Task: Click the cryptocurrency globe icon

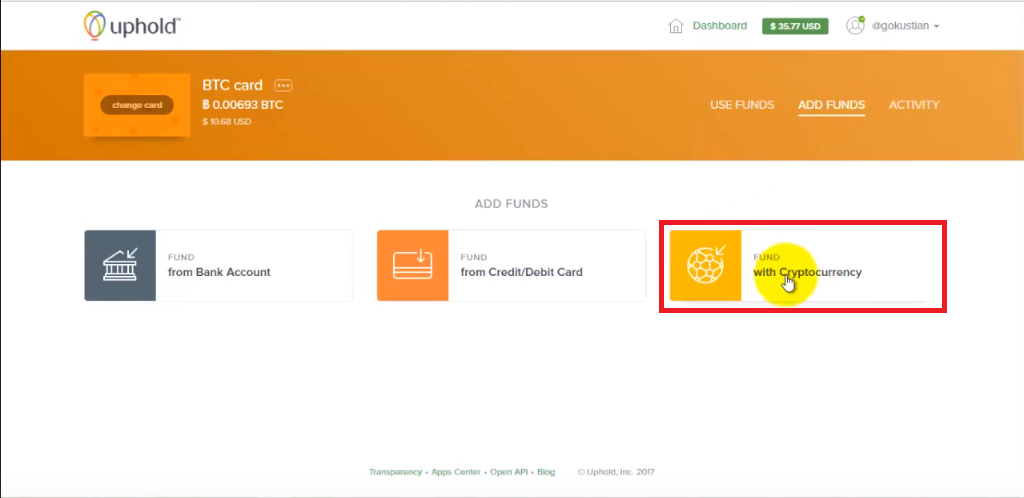Action: coord(706,265)
